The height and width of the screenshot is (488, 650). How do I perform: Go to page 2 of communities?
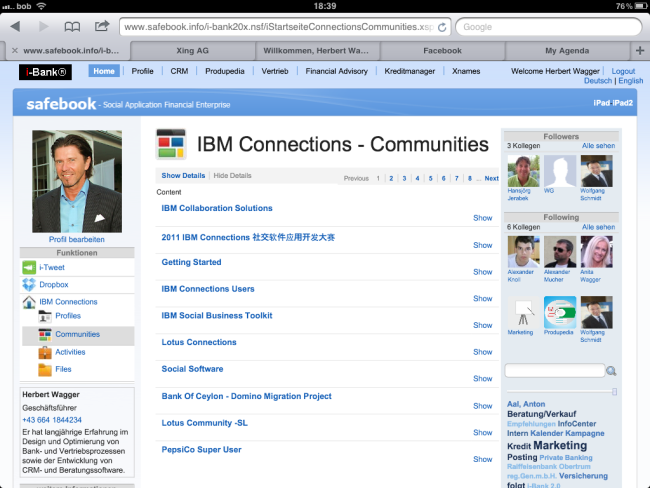(x=391, y=178)
